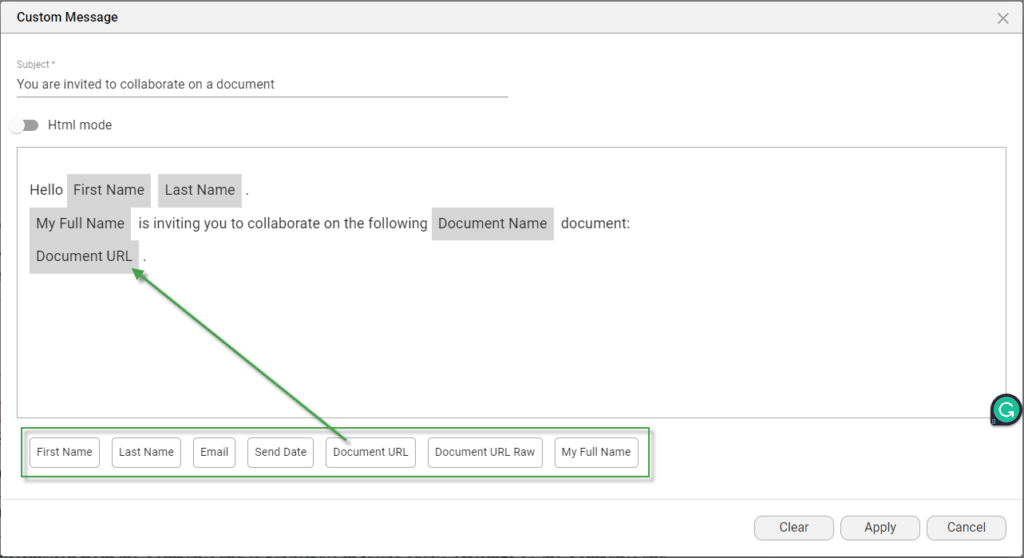The image size is (1024, 558).
Task: Select the Document URL placeholder in message body
Action: click(x=84, y=256)
